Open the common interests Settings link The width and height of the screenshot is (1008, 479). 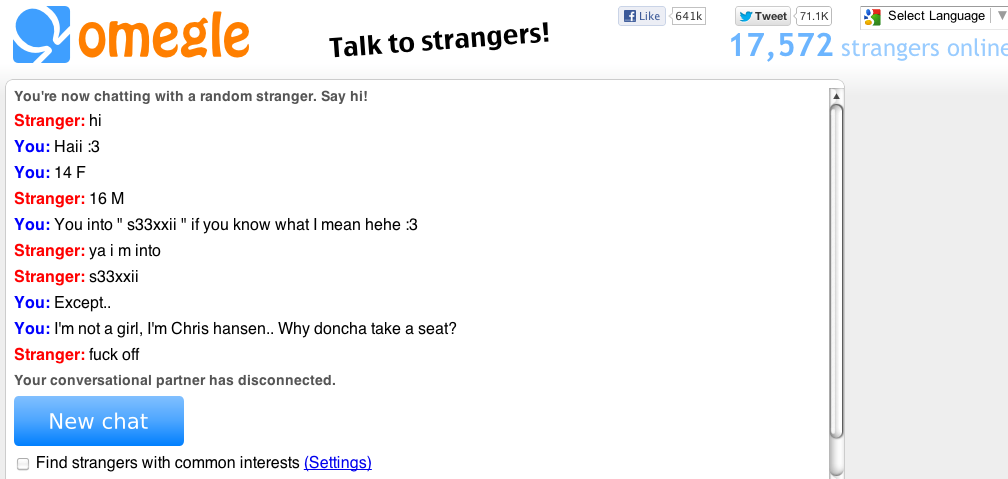point(337,463)
